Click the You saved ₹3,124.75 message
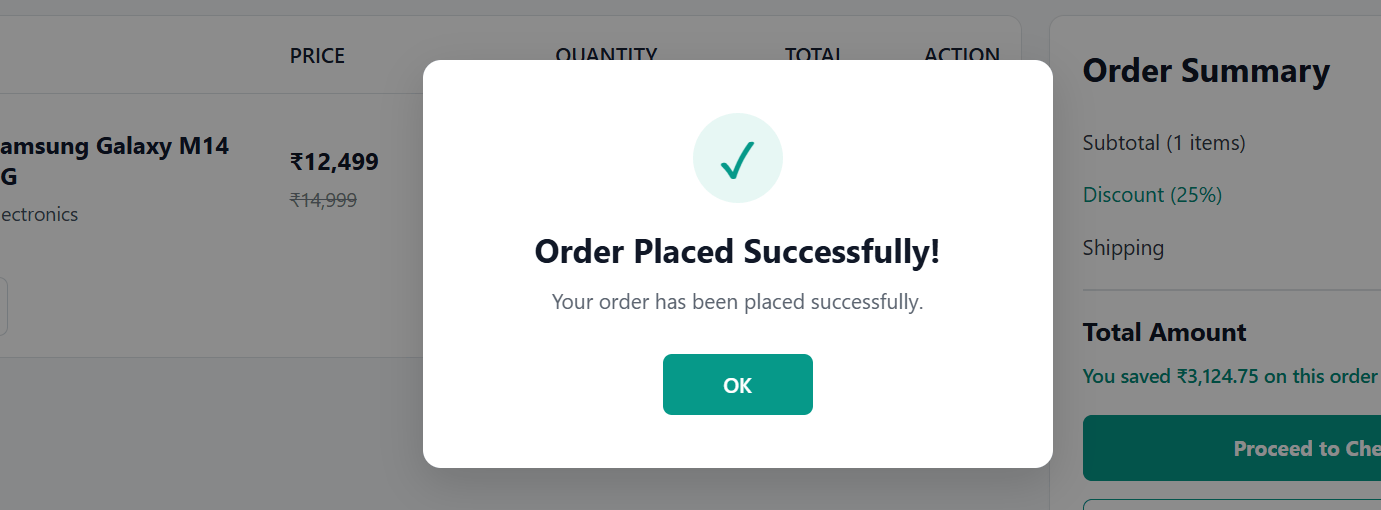The image size is (1381, 510). point(1230,376)
